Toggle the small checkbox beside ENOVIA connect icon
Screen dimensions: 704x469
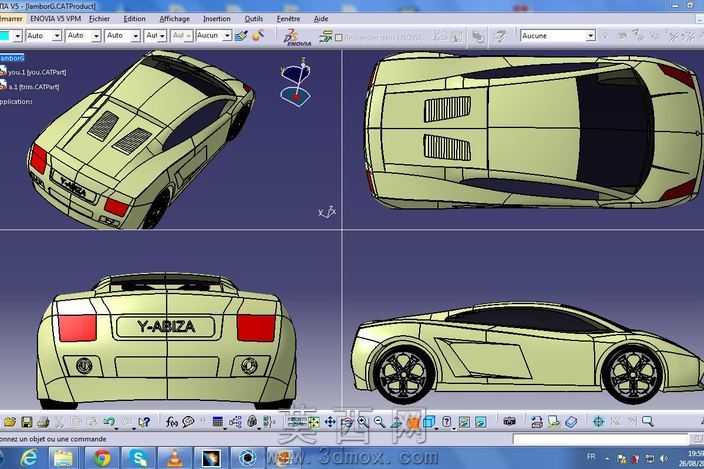(339, 38)
